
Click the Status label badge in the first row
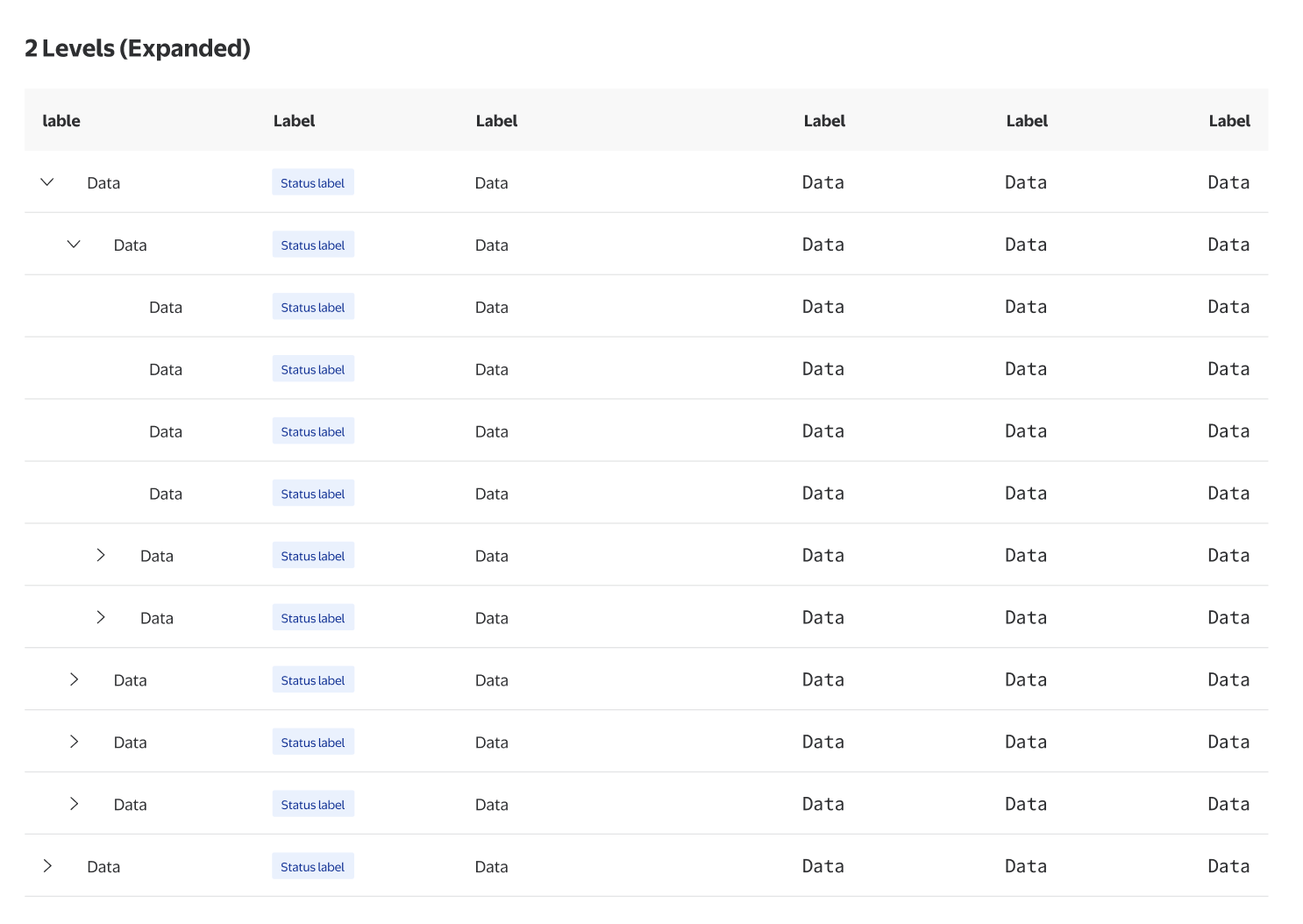click(313, 182)
